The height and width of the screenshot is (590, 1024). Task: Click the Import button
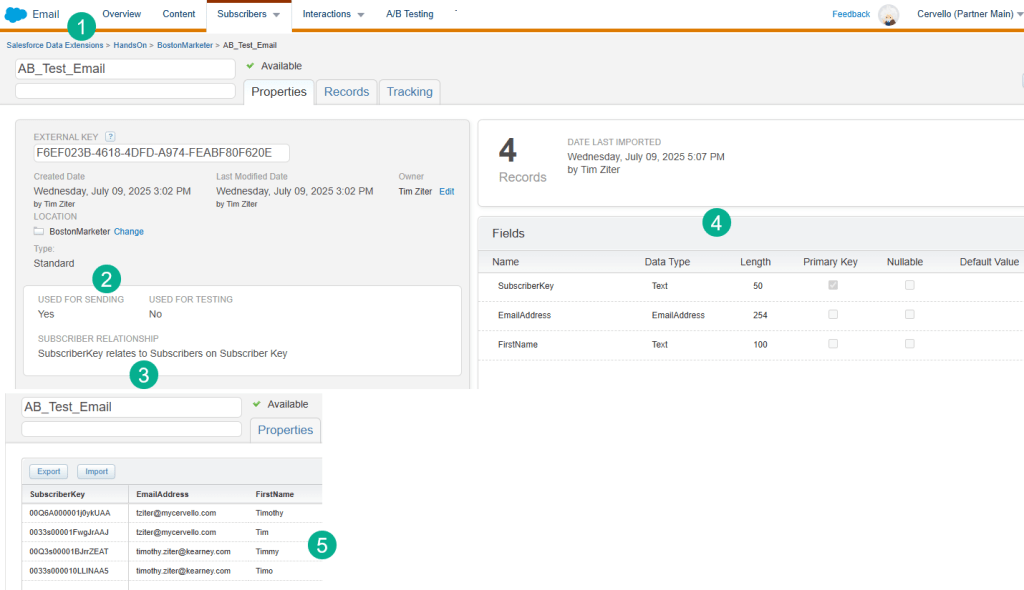[x=96, y=471]
